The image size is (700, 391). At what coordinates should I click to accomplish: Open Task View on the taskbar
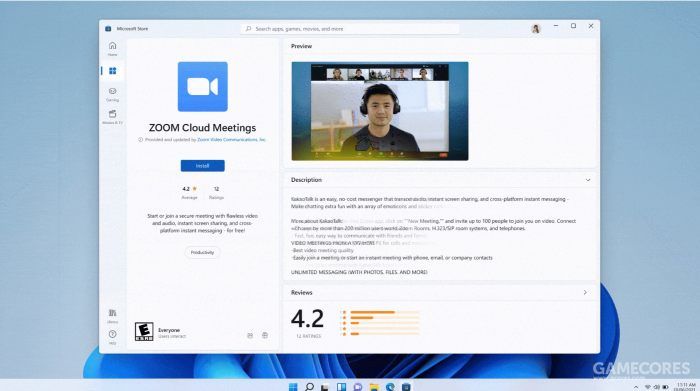click(x=325, y=387)
